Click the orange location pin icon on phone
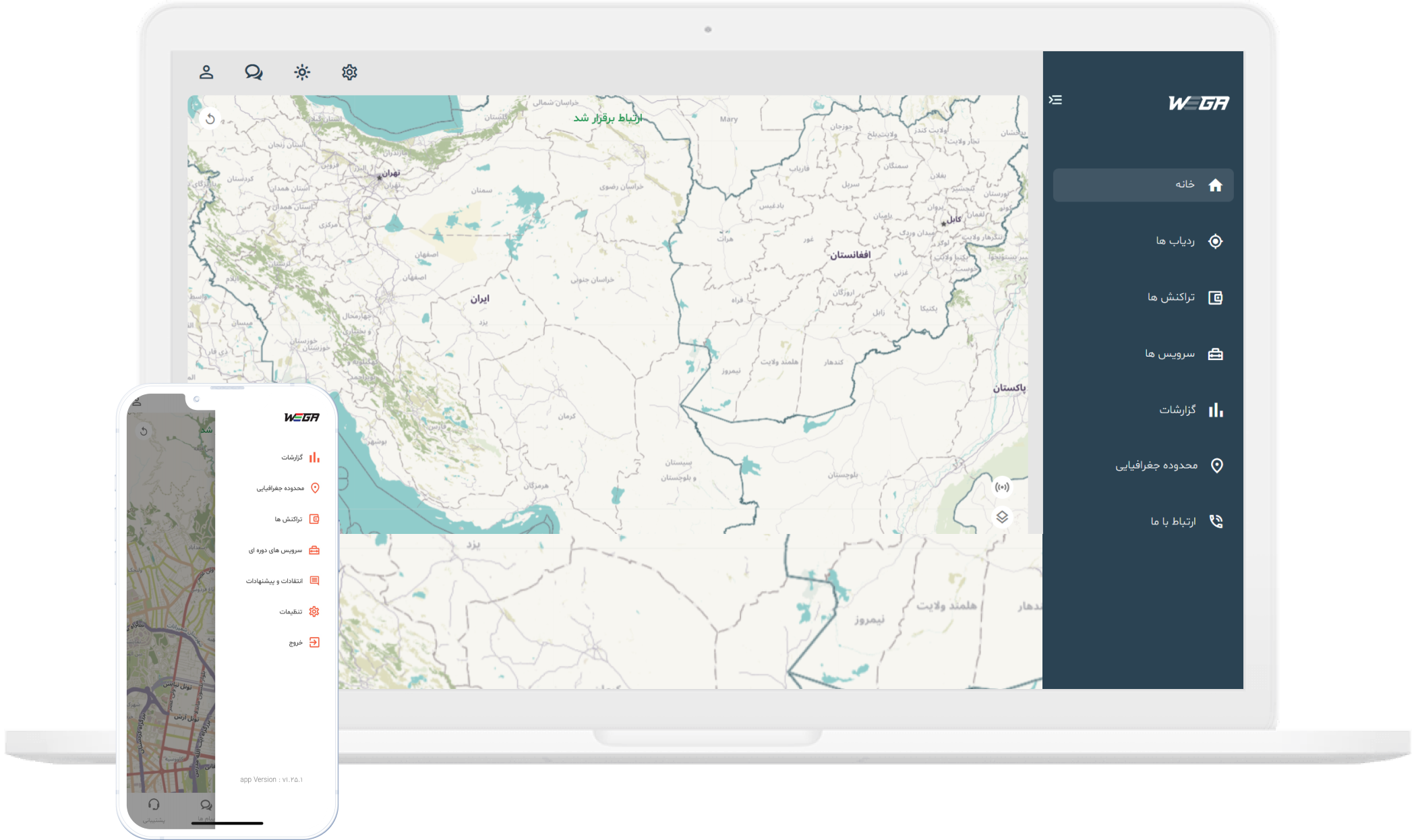The width and height of the screenshot is (1416, 840). pos(315,488)
